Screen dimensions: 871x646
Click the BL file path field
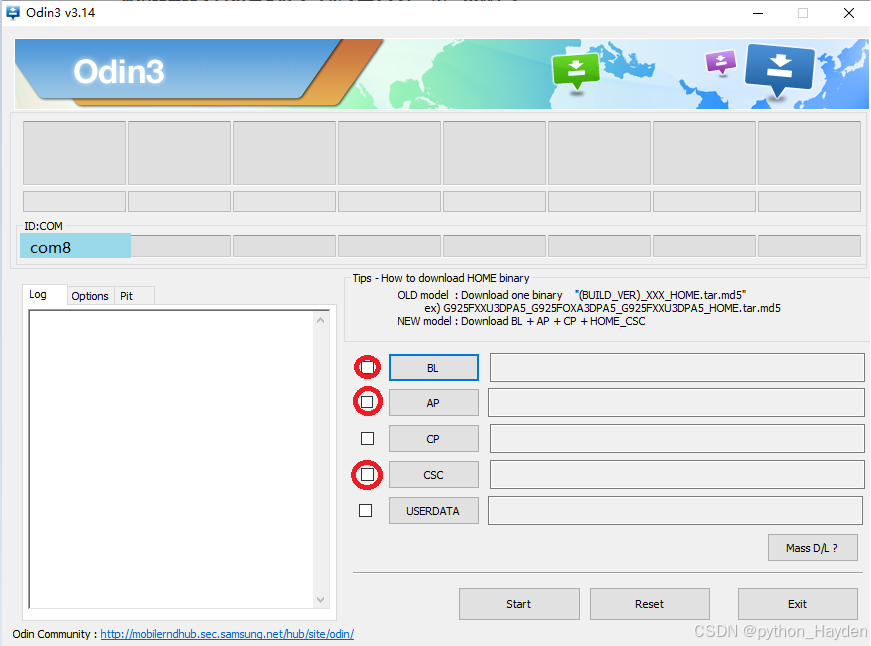click(x=677, y=367)
